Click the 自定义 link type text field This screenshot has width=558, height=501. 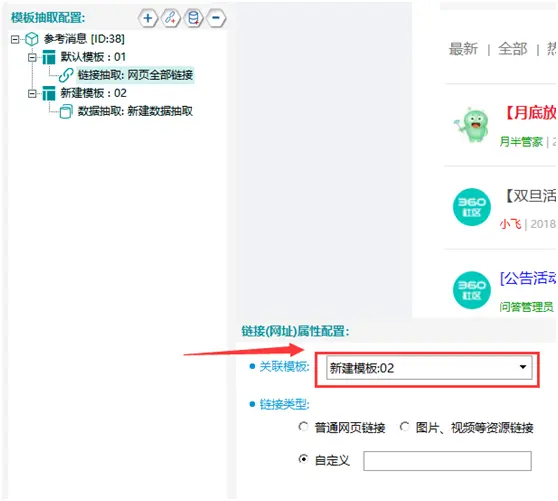447,461
